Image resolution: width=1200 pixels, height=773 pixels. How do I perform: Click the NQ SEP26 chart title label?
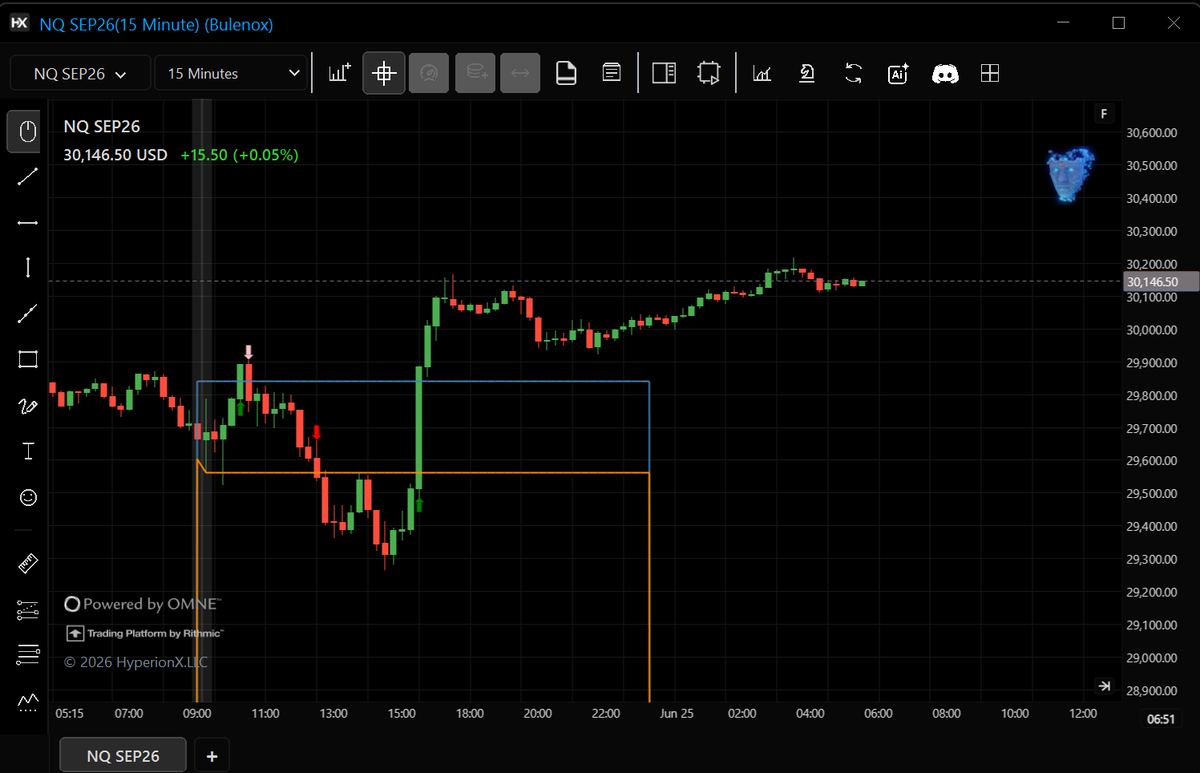102,126
